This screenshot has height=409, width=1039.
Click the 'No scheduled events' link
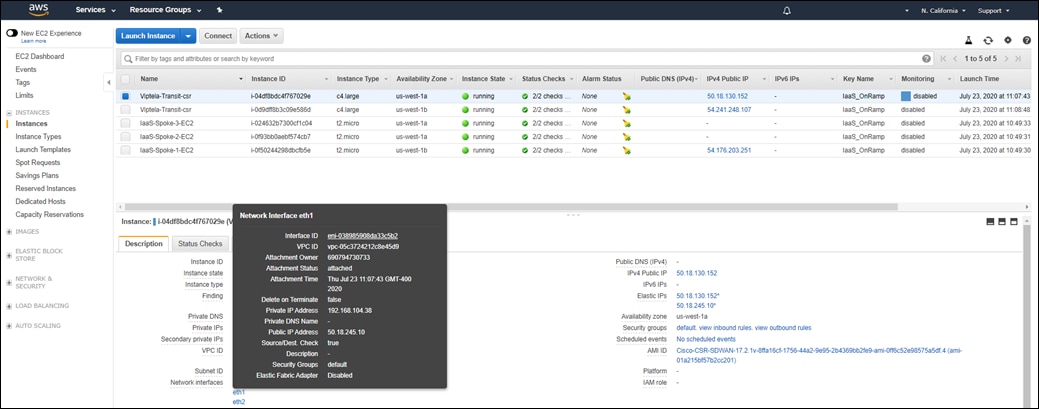pos(706,339)
